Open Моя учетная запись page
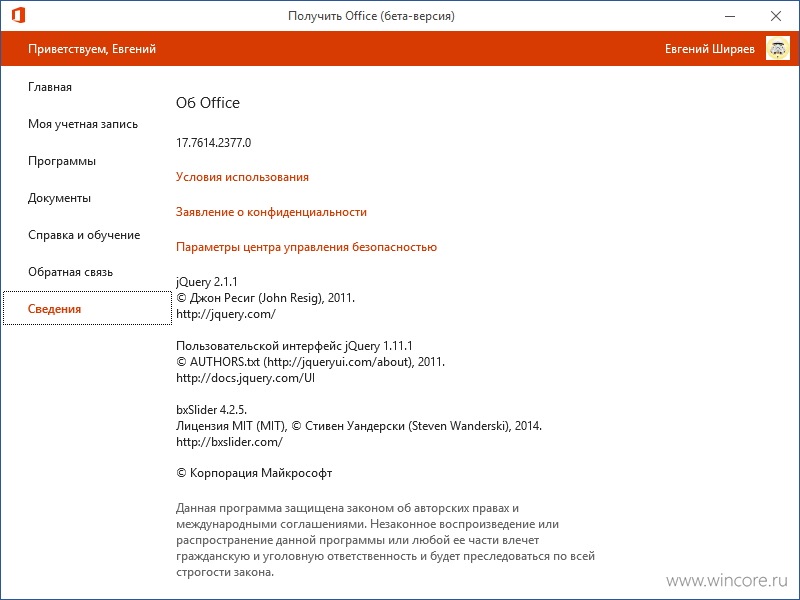 [83, 124]
